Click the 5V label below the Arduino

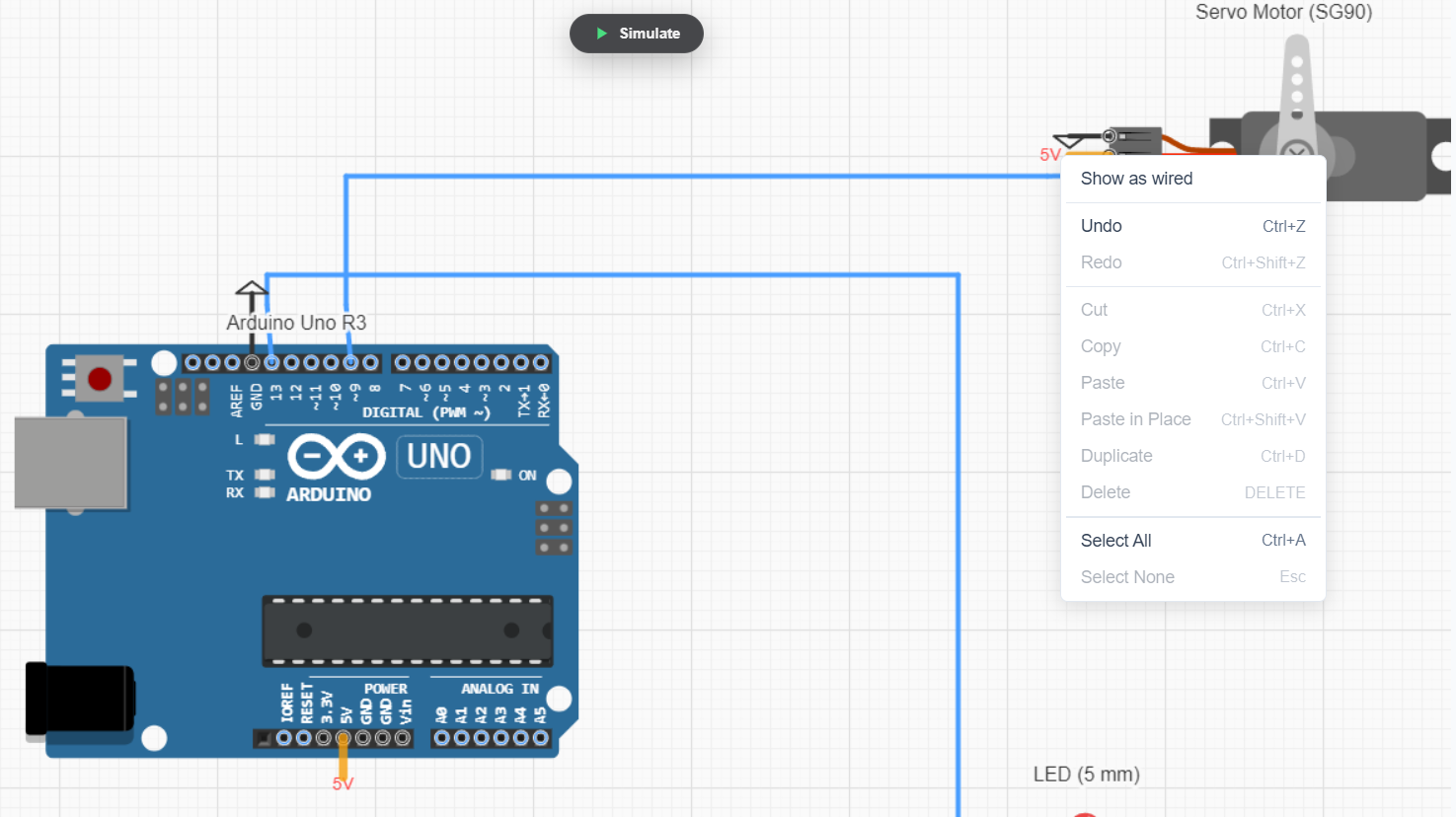(x=343, y=784)
